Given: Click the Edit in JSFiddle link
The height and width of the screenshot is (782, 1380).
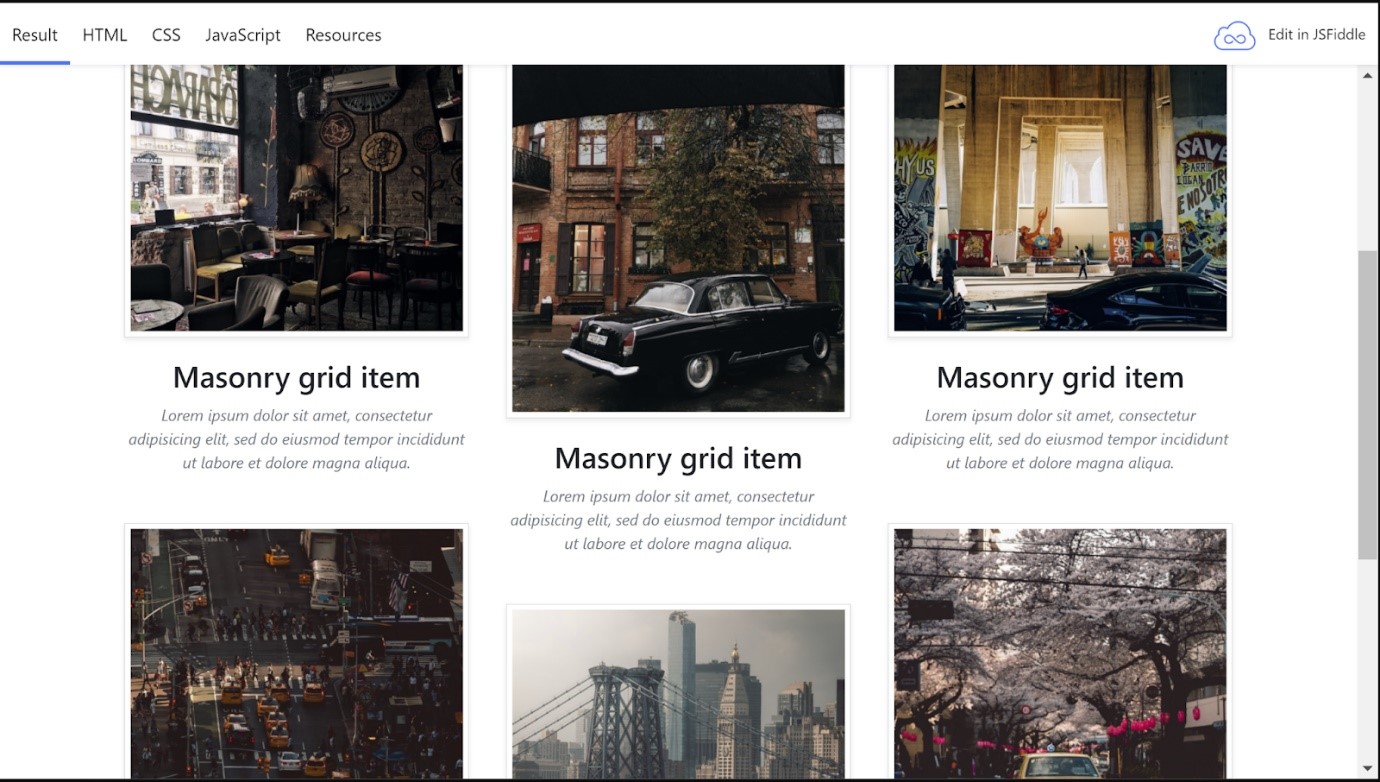Looking at the screenshot, I should 1316,34.
